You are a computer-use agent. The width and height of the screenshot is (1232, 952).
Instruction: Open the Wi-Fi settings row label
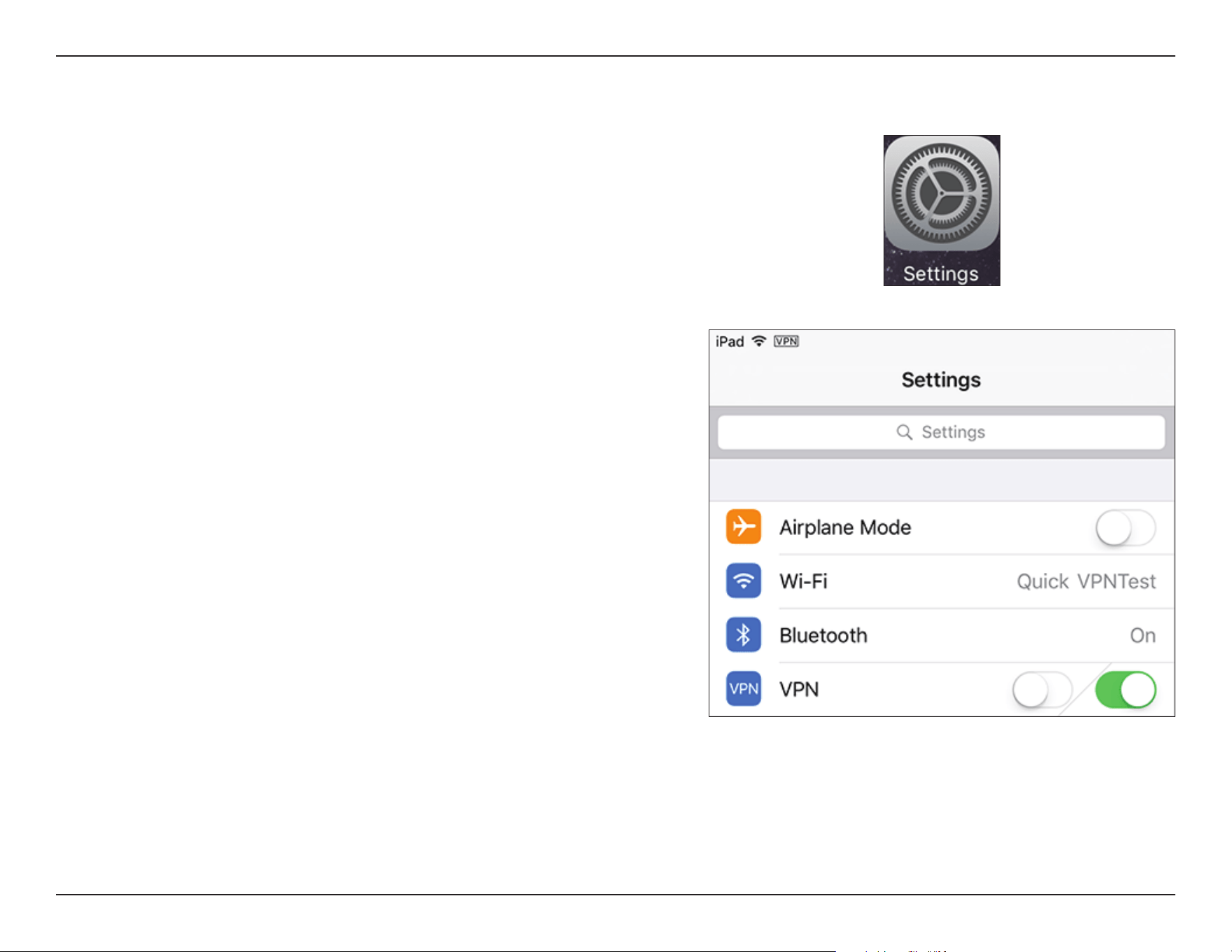803,581
